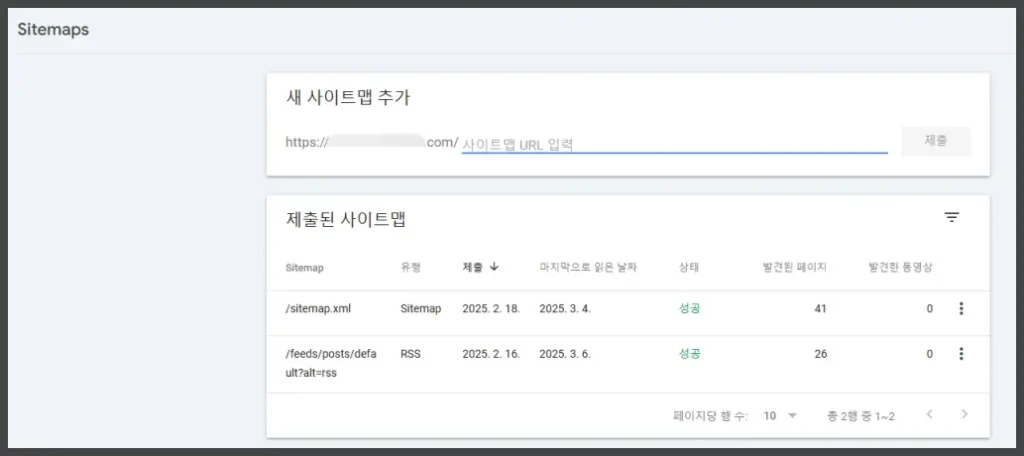Click the 발견한 동영상 column header

coord(901,267)
